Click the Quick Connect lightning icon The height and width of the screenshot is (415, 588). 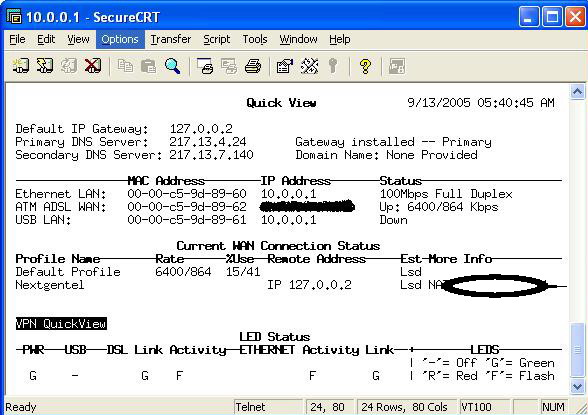(x=45, y=66)
